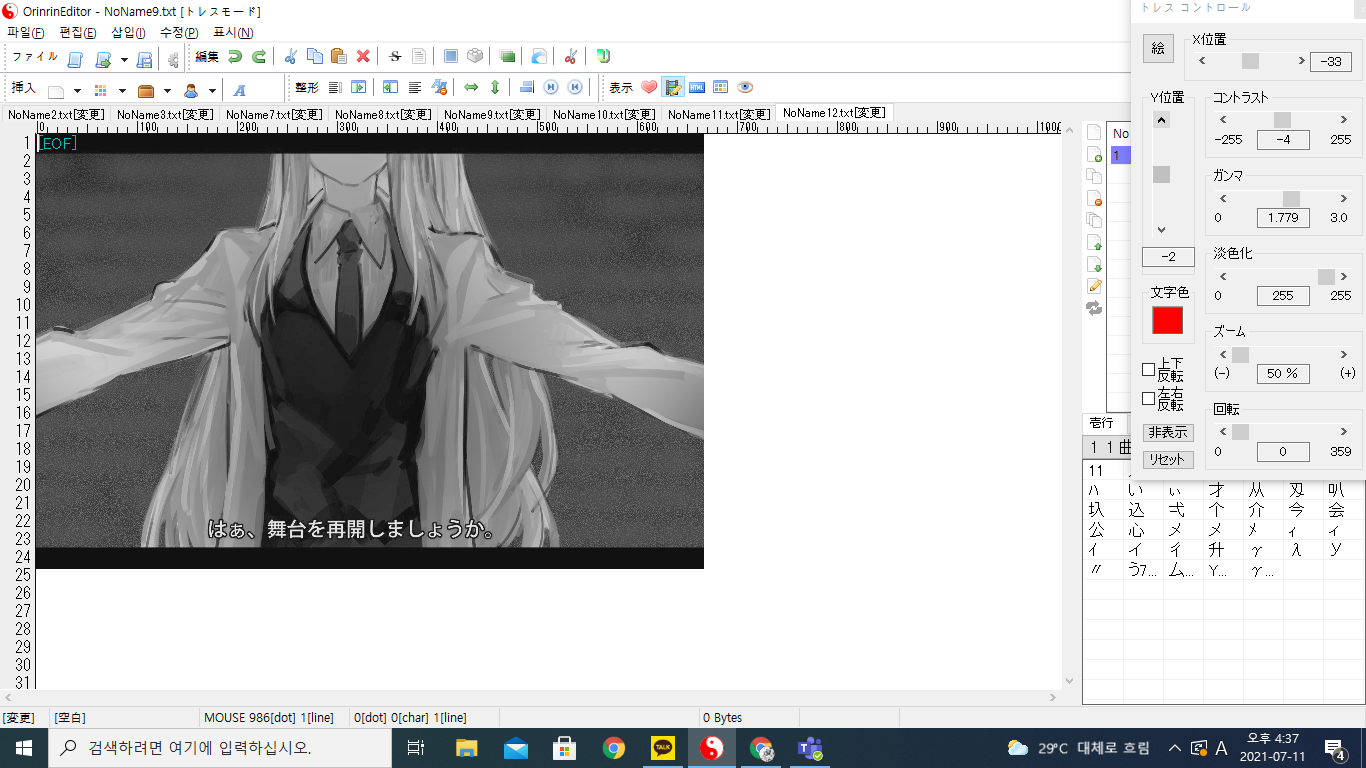Click the 淡色化 slider right arrow
This screenshot has height=768, width=1366.
pyautogui.click(x=1345, y=277)
